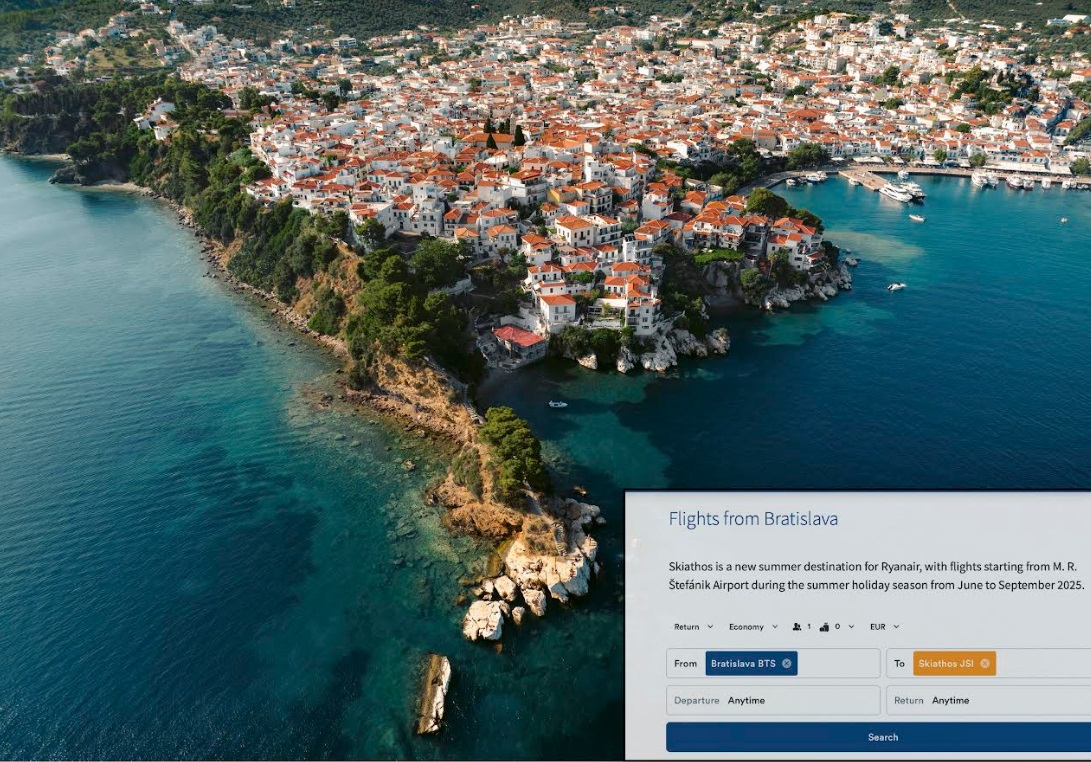Open the Return trip type dropdown
The width and height of the screenshot is (1091, 762).
[x=693, y=627]
